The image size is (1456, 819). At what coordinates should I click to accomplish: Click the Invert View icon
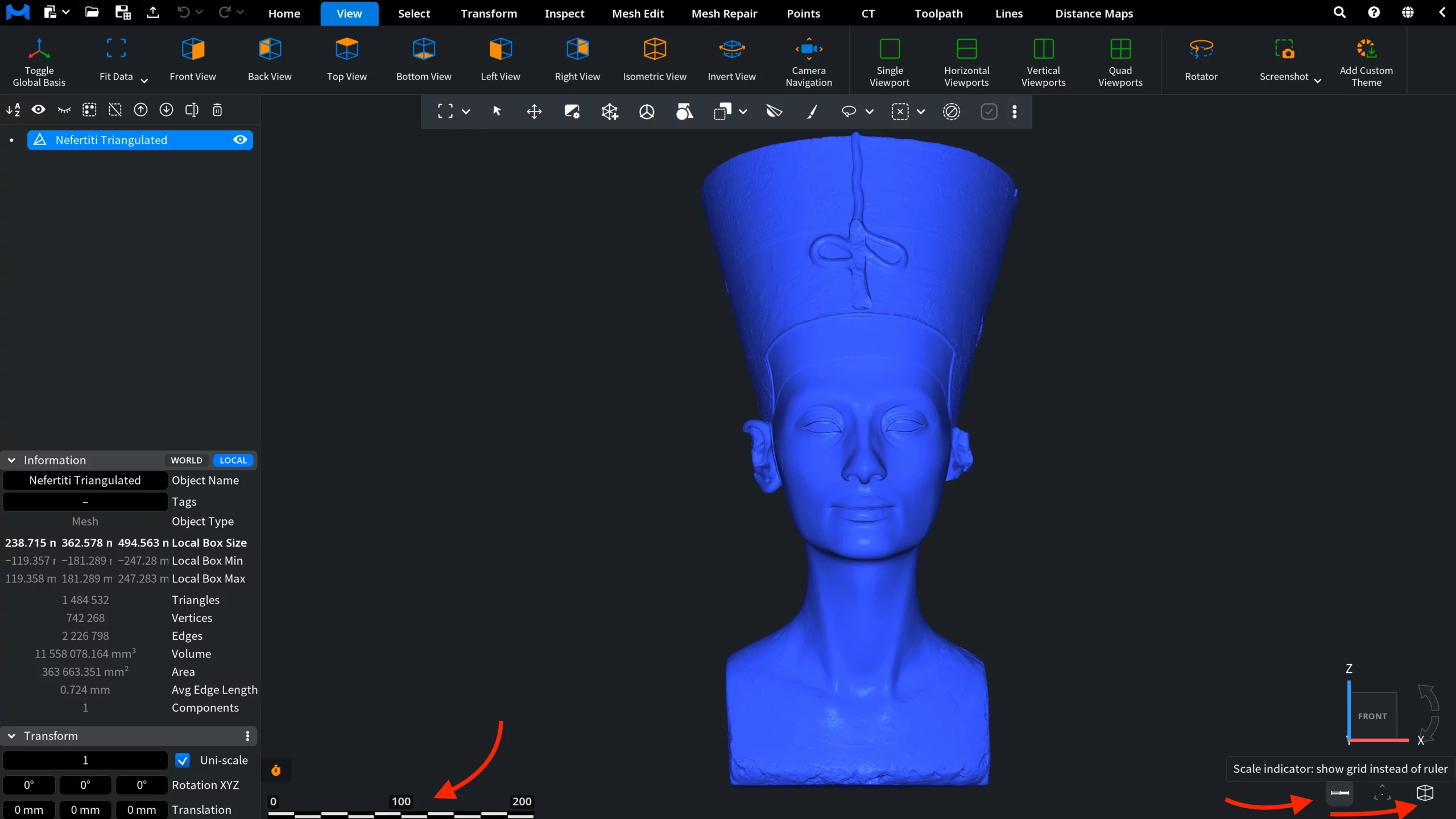(732, 49)
